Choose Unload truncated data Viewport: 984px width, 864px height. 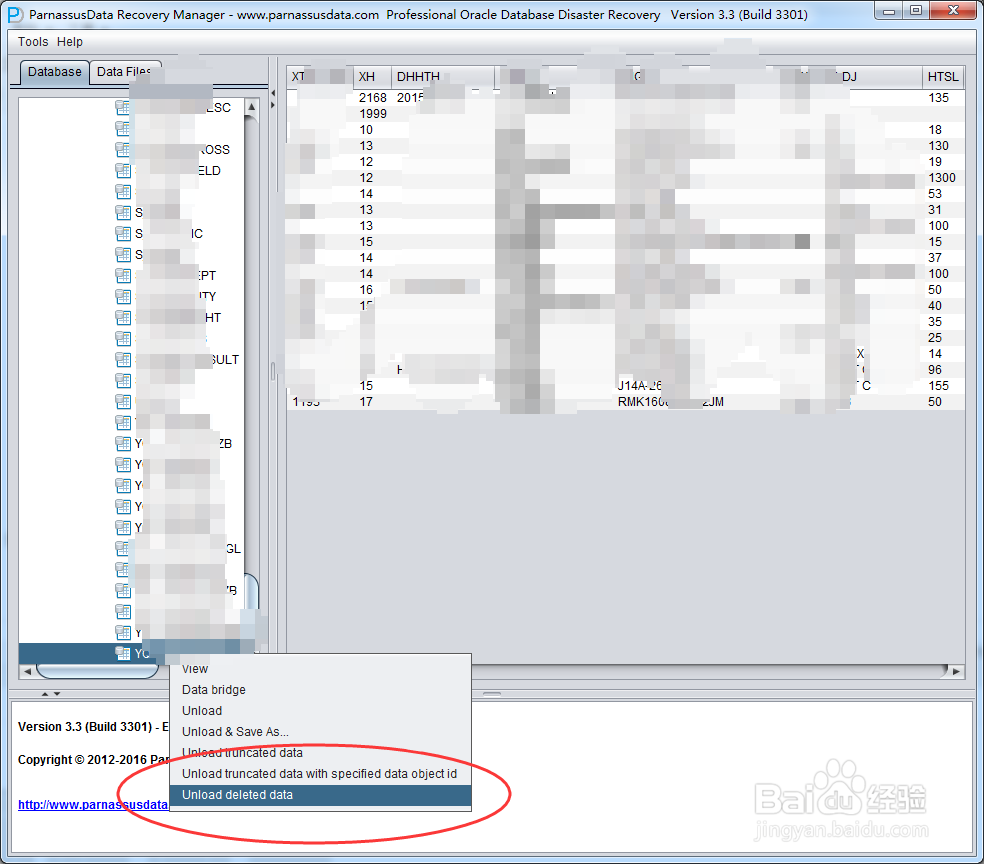point(320,752)
